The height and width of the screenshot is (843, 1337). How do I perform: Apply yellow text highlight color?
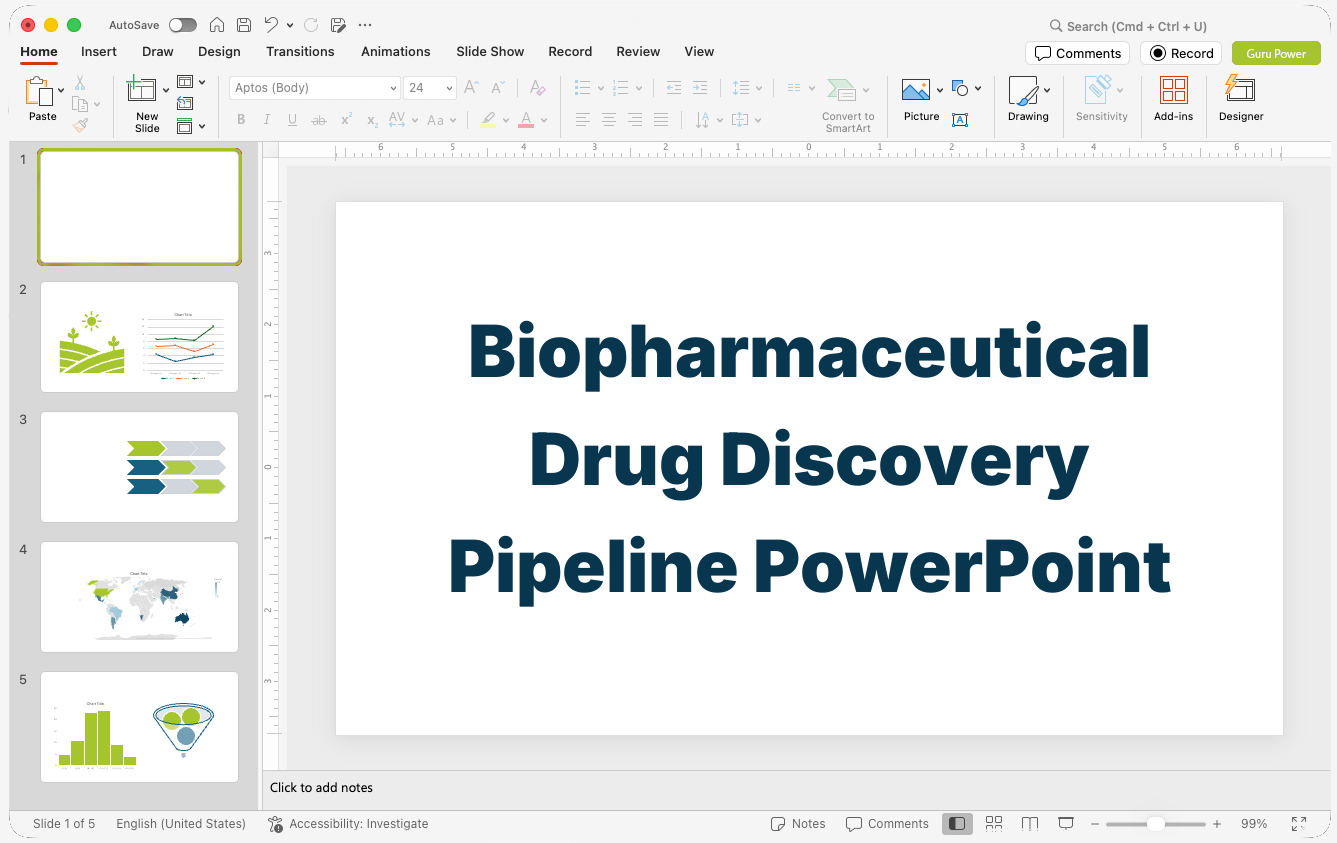pos(488,120)
